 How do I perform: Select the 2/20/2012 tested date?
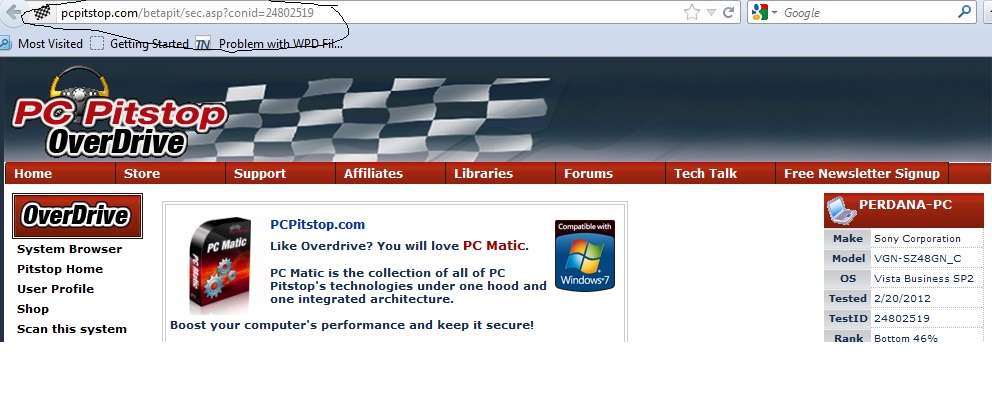[x=902, y=298]
